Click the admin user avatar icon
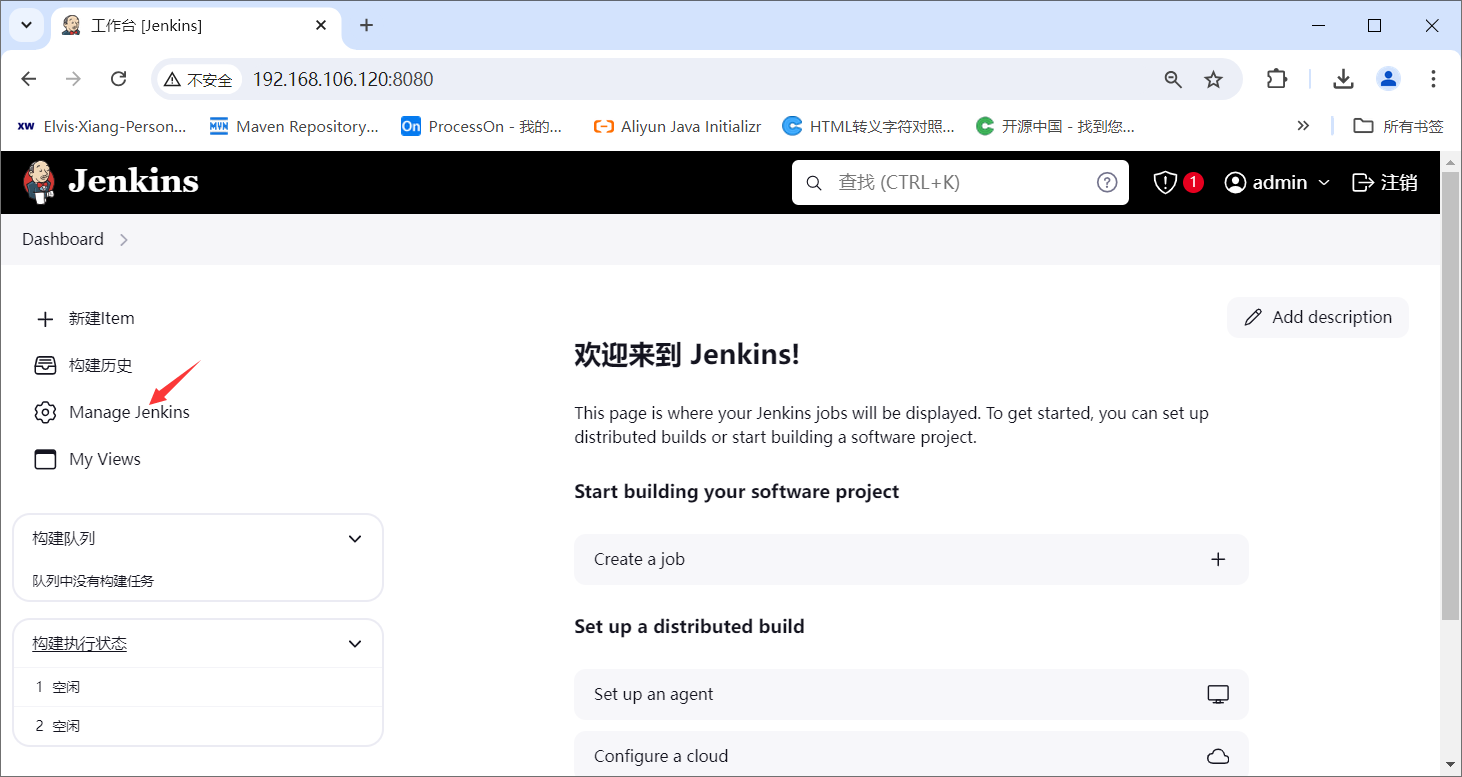Viewport: 1462px width, 777px height. pos(1236,182)
